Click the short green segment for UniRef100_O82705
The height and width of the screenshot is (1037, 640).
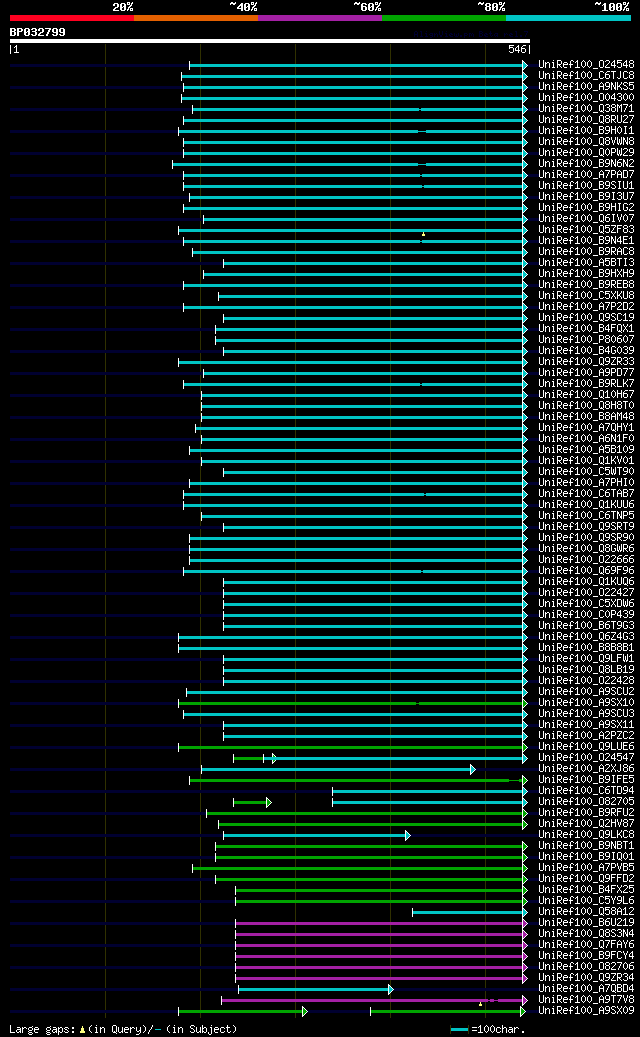pyautogui.click(x=252, y=802)
